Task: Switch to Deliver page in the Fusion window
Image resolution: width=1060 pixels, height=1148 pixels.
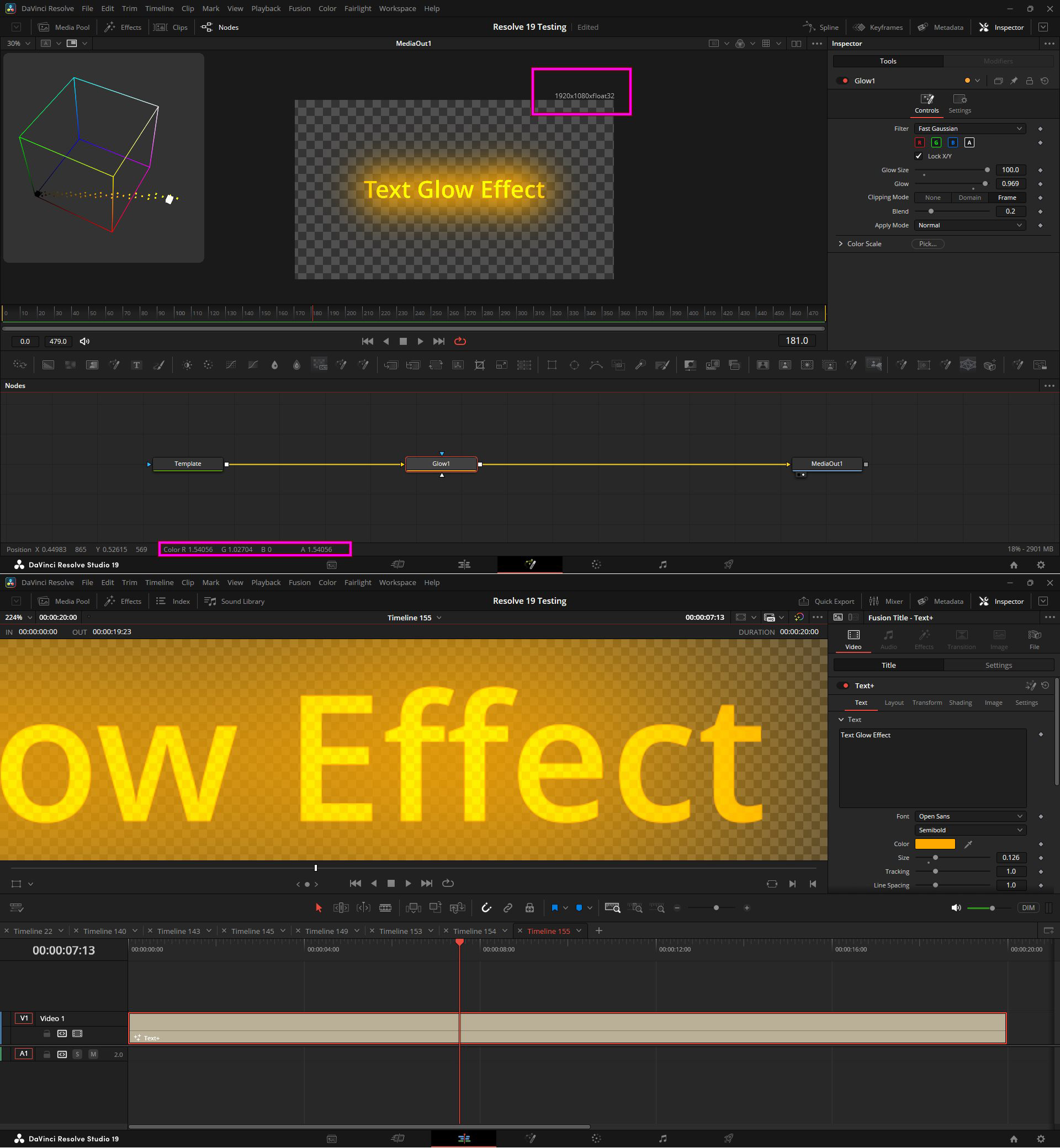Action: (x=728, y=564)
